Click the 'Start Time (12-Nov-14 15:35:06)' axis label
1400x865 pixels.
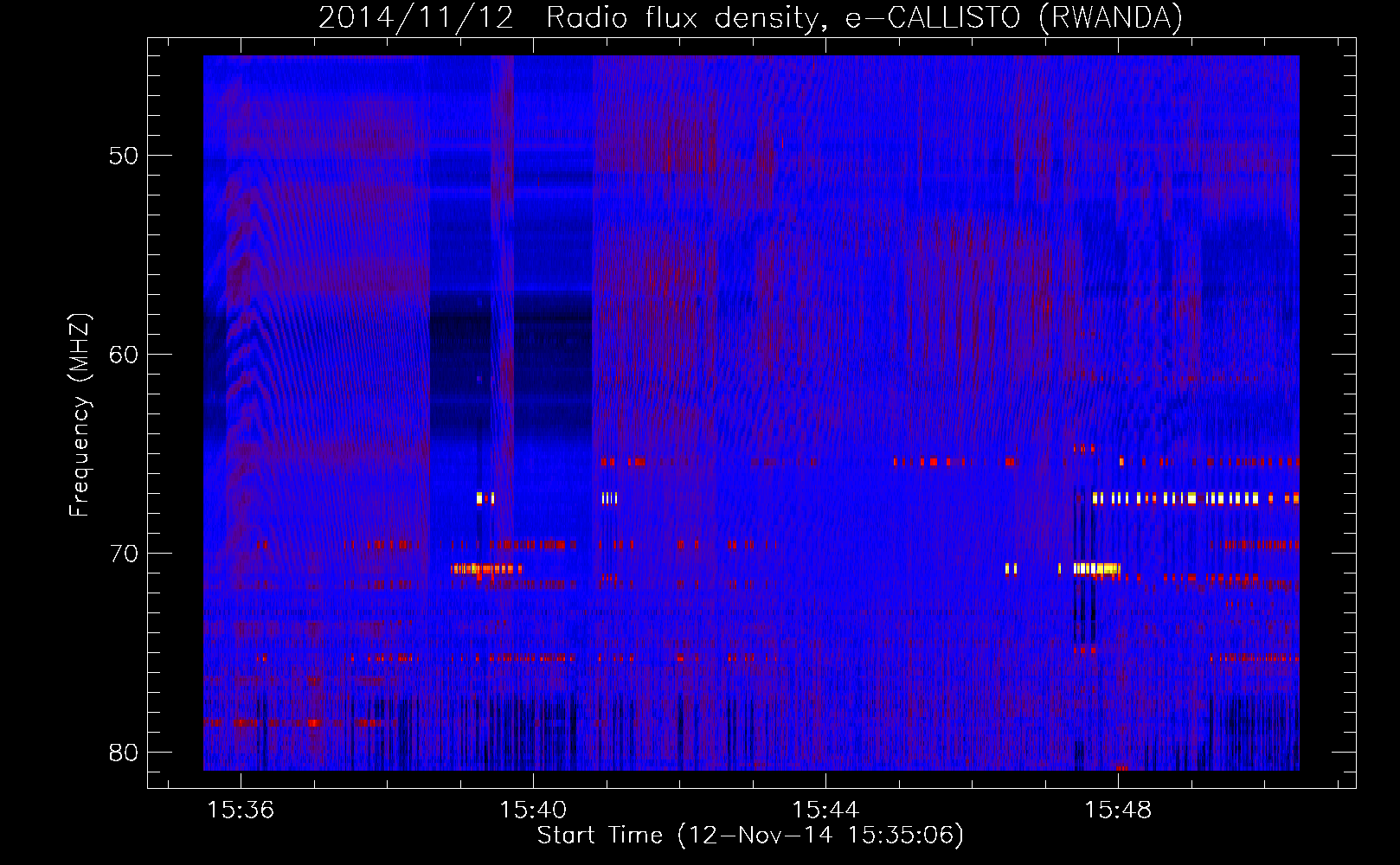click(x=750, y=836)
